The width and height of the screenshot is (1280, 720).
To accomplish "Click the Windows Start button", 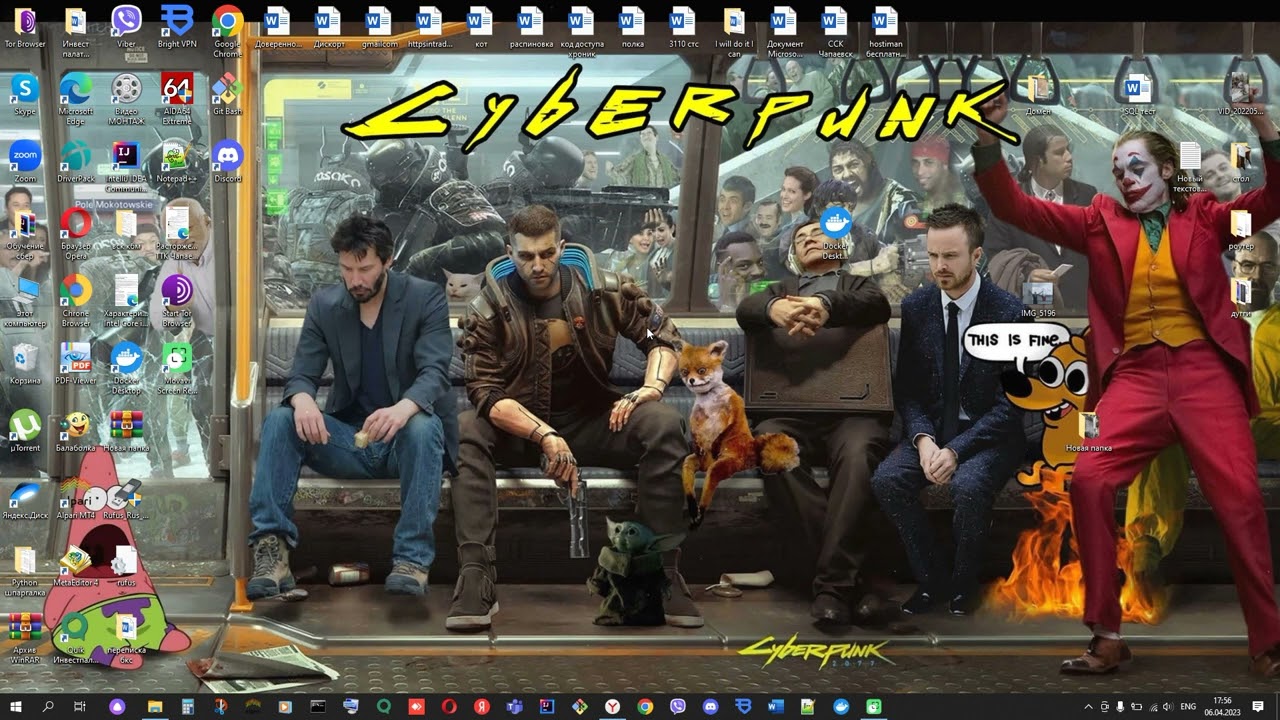I will coord(17,707).
